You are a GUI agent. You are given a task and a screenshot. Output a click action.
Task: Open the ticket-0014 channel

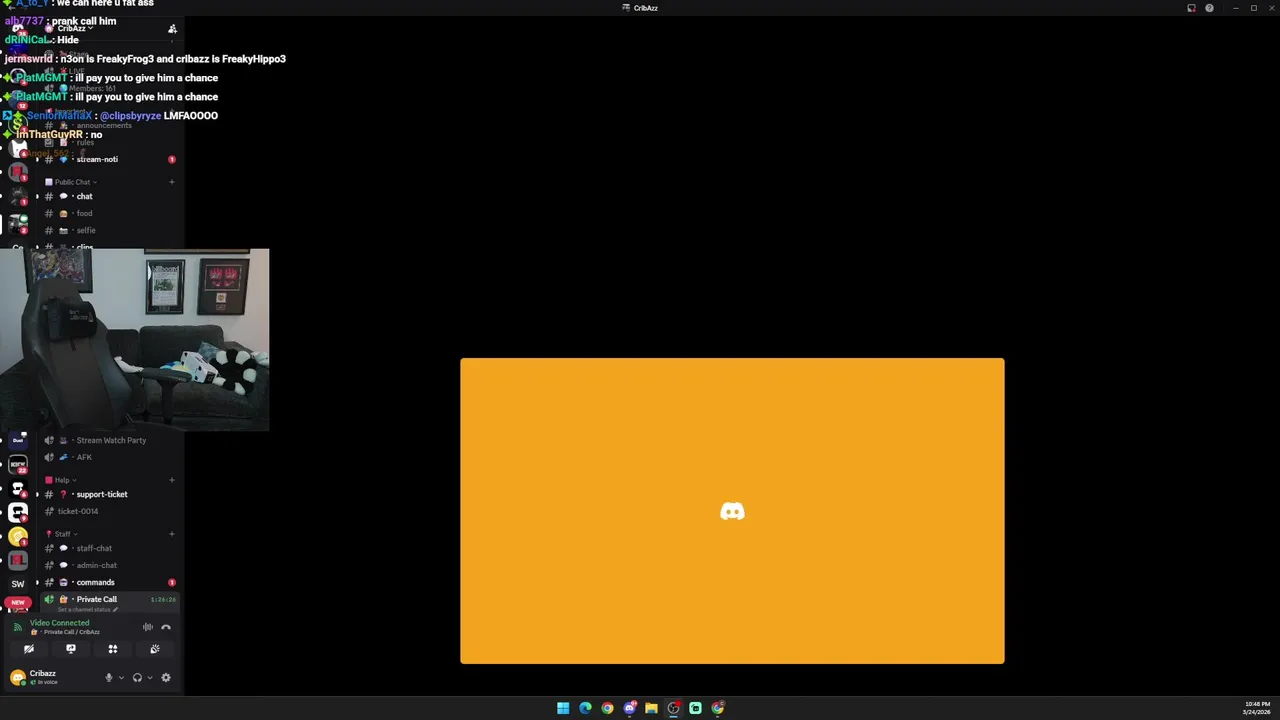[110, 511]
